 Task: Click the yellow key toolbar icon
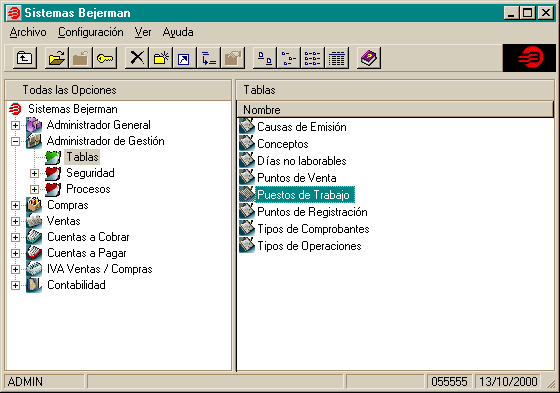tap(105, 58)
